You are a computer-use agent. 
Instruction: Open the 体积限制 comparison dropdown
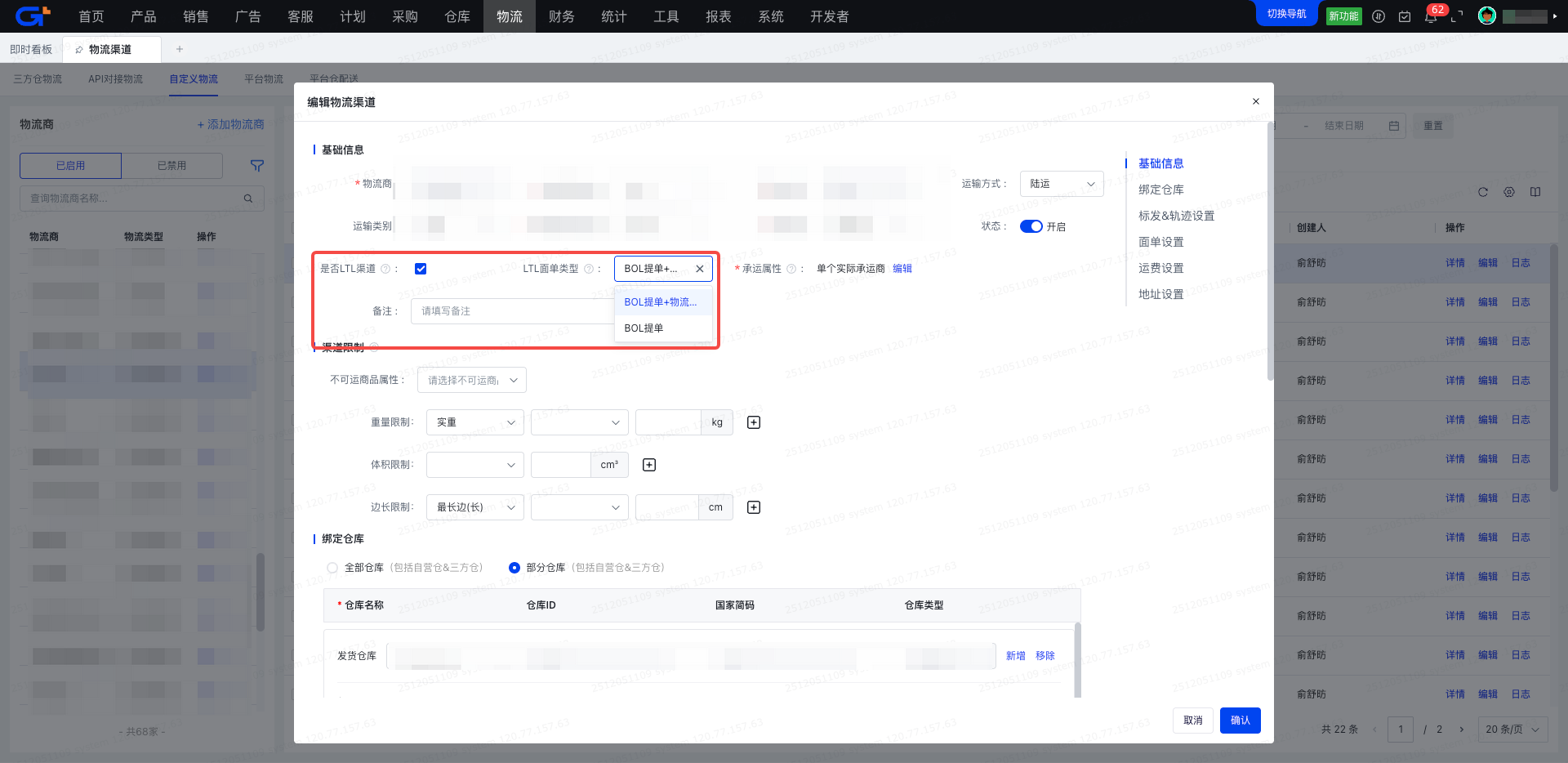[475, 465]
